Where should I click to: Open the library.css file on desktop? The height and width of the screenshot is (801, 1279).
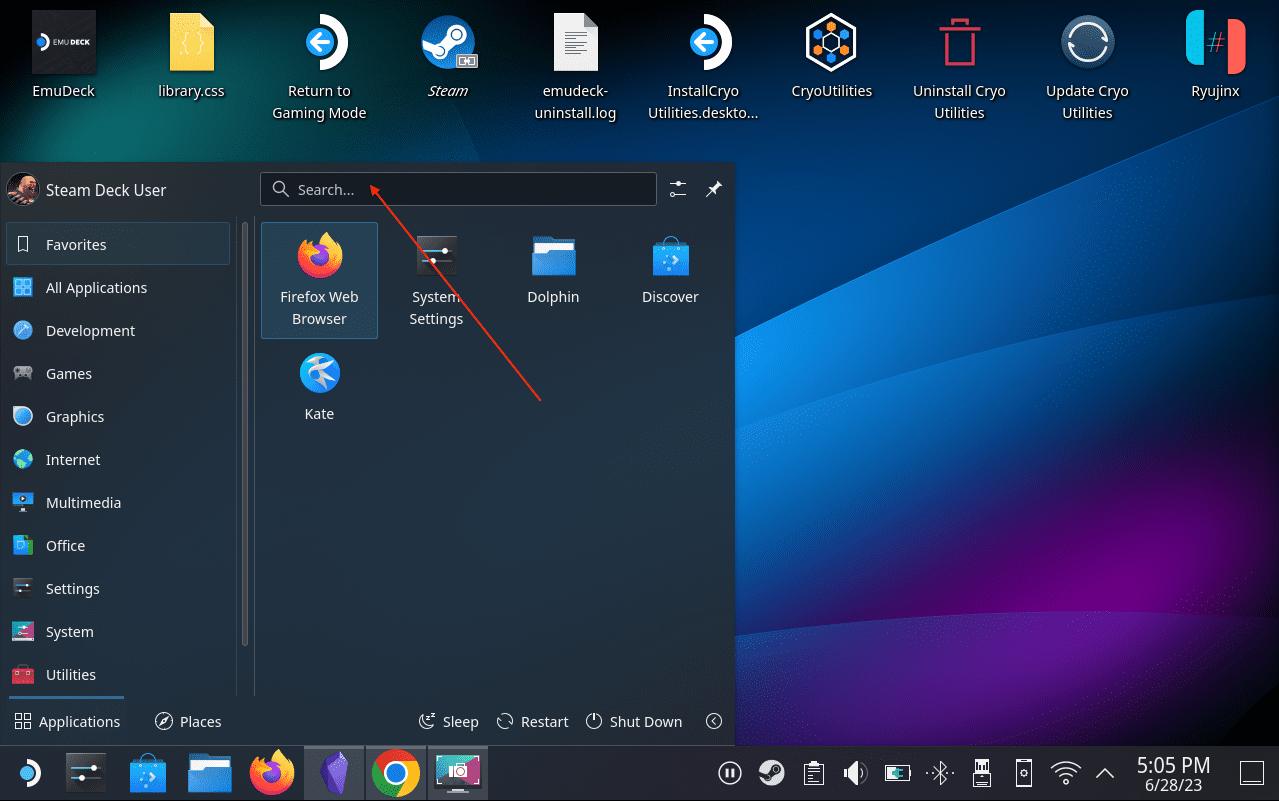(x=191, y=56)
